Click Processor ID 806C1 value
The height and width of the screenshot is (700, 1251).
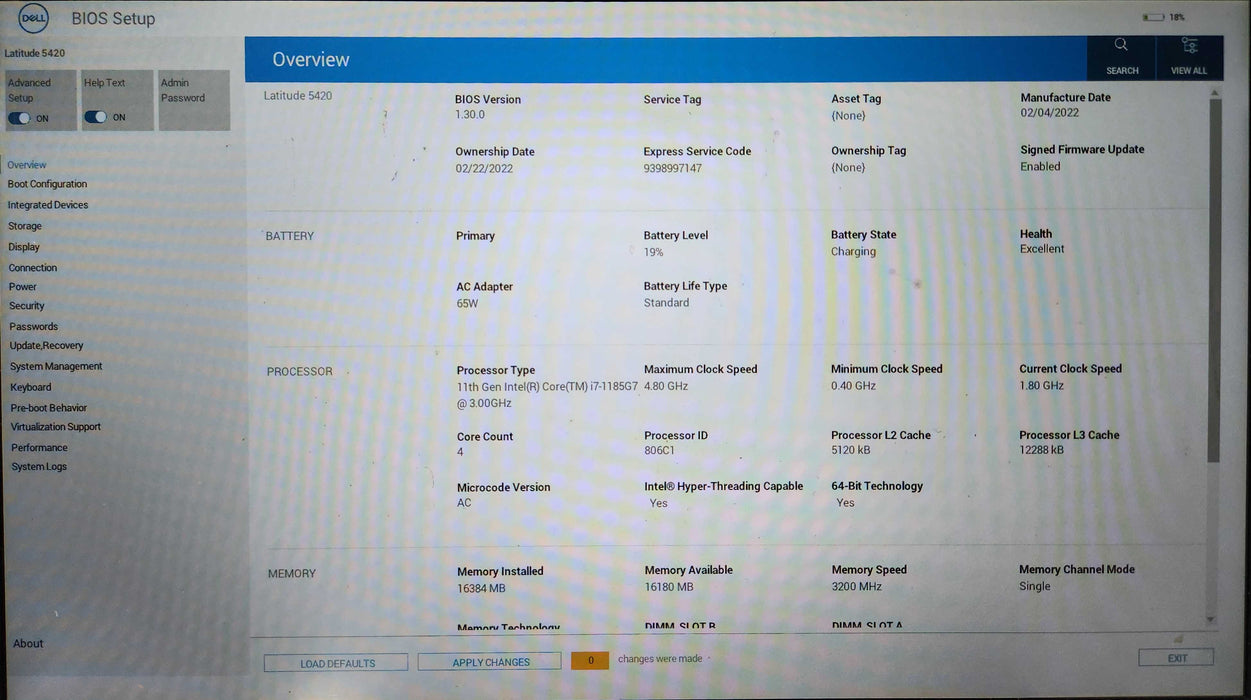point(660,451)
